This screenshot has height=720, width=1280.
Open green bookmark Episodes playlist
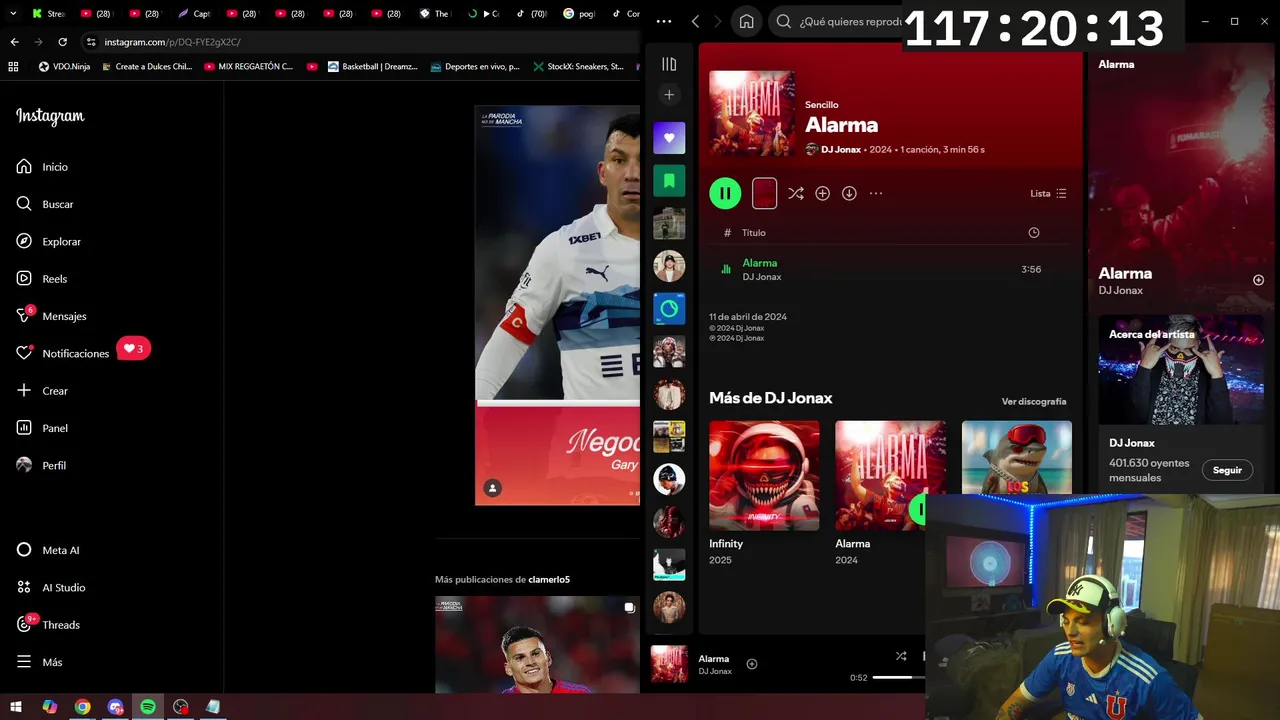[x=669, y=181]
